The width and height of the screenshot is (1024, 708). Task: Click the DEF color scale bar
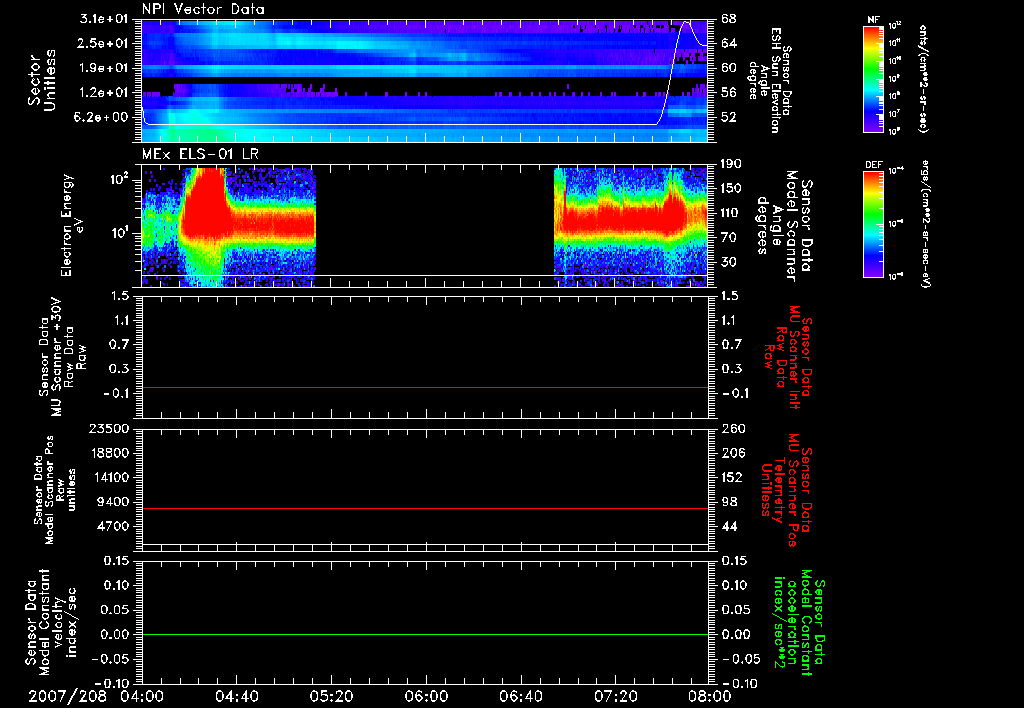pos(874,224)
